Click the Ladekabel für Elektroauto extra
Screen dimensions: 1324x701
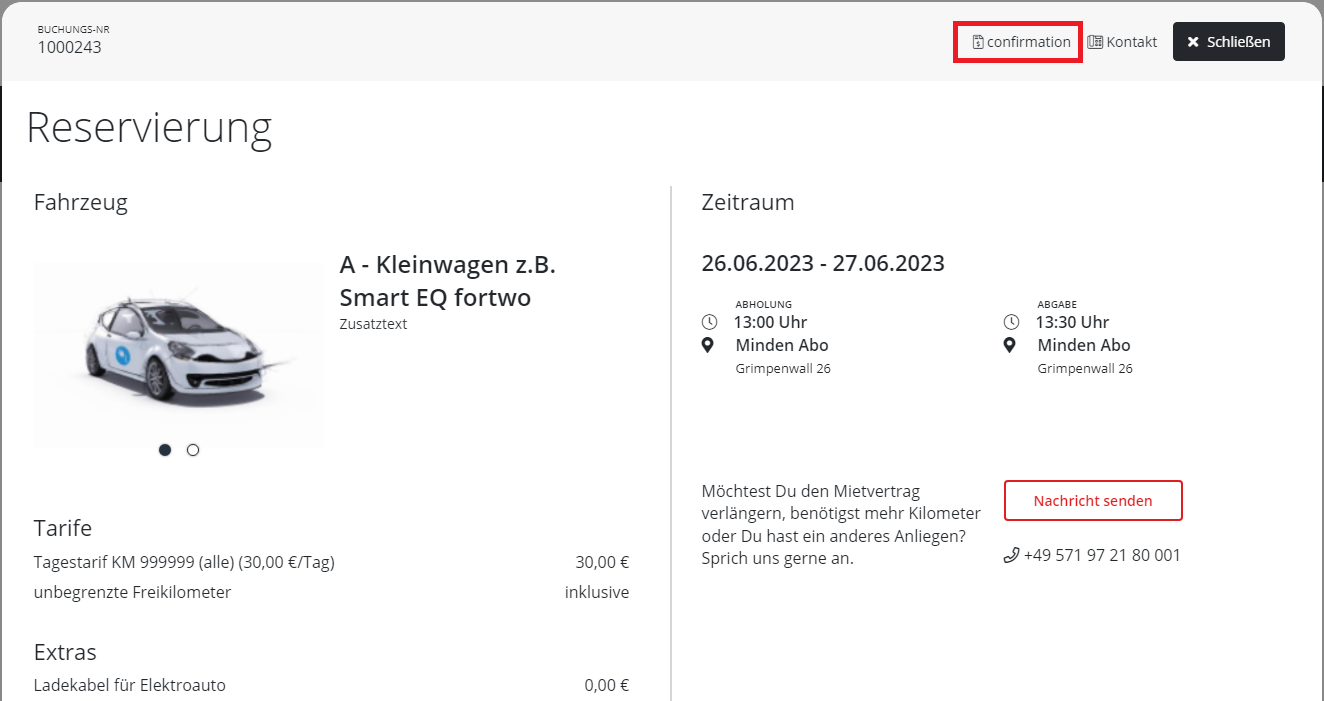(x=130, y=685)
